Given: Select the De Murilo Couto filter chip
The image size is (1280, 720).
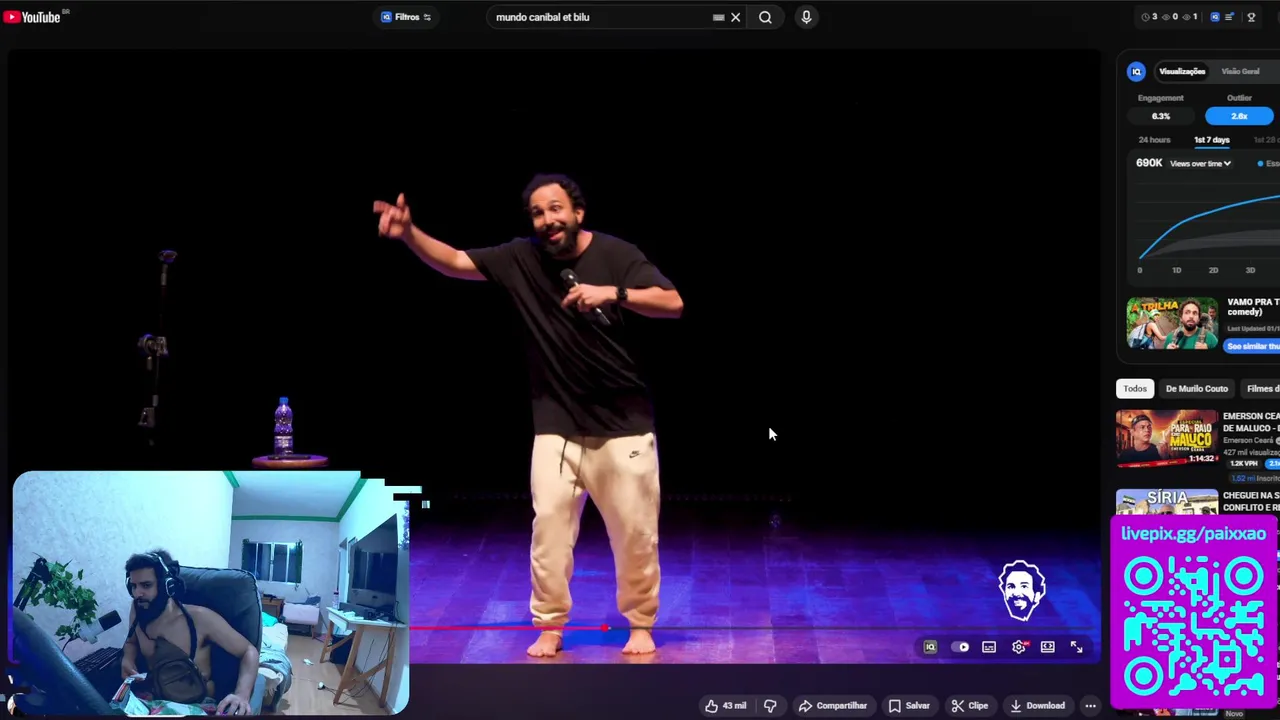Looking at the screenshot, I should (1196, 388).
